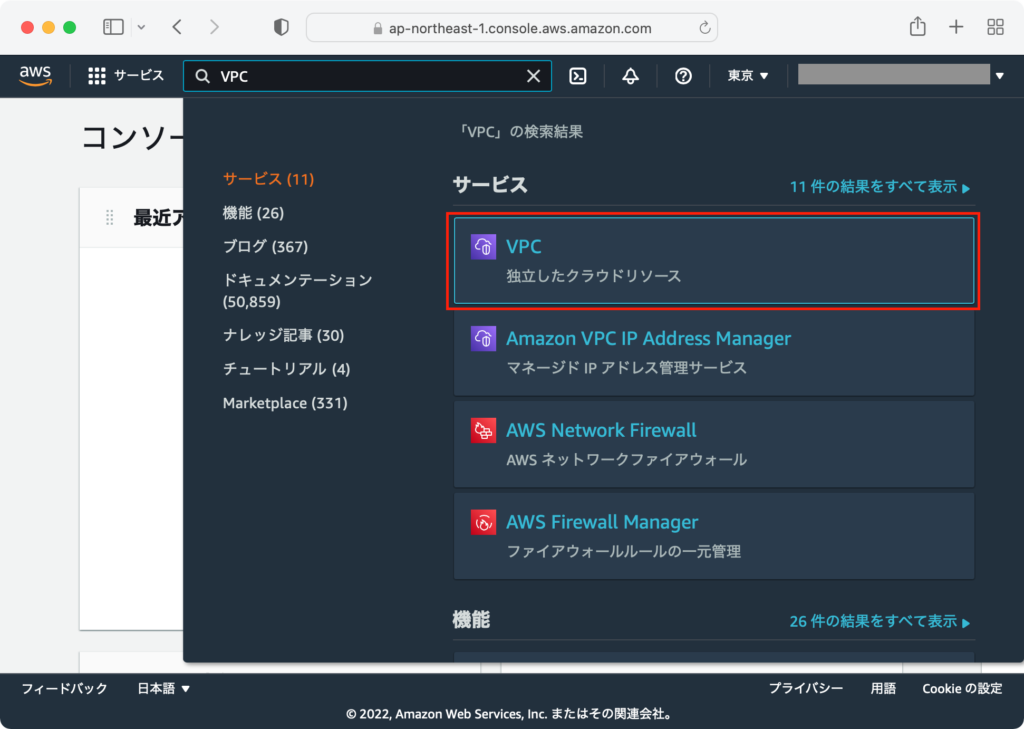The width and height of the screenshot is (1024, 729).
Task: Click the Safari share icon
Action: click(918, 27)
